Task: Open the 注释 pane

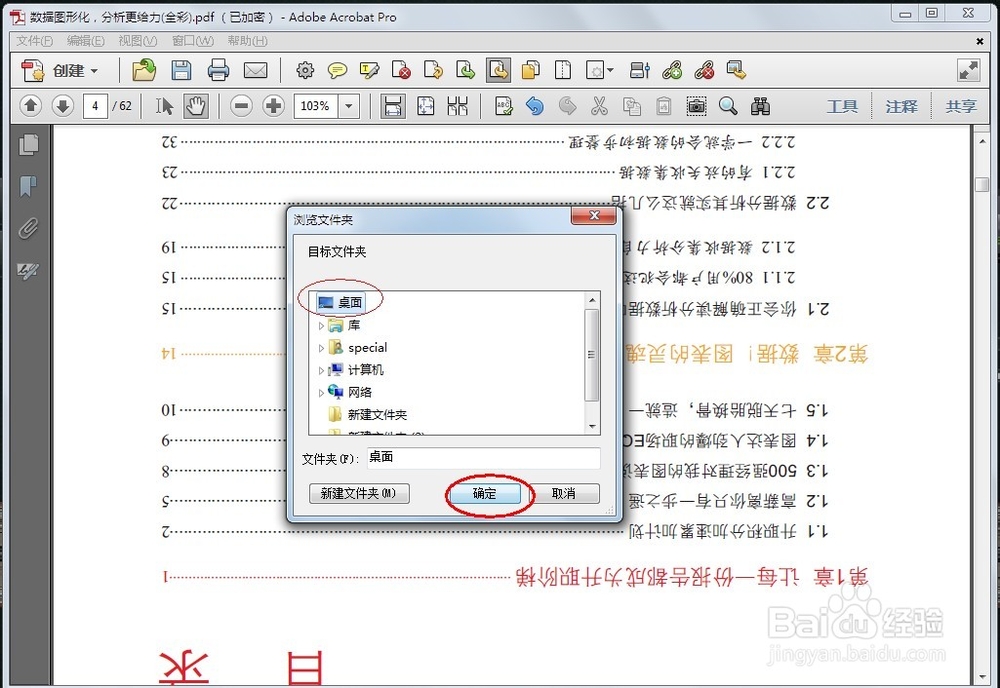Action: [901, 106]
